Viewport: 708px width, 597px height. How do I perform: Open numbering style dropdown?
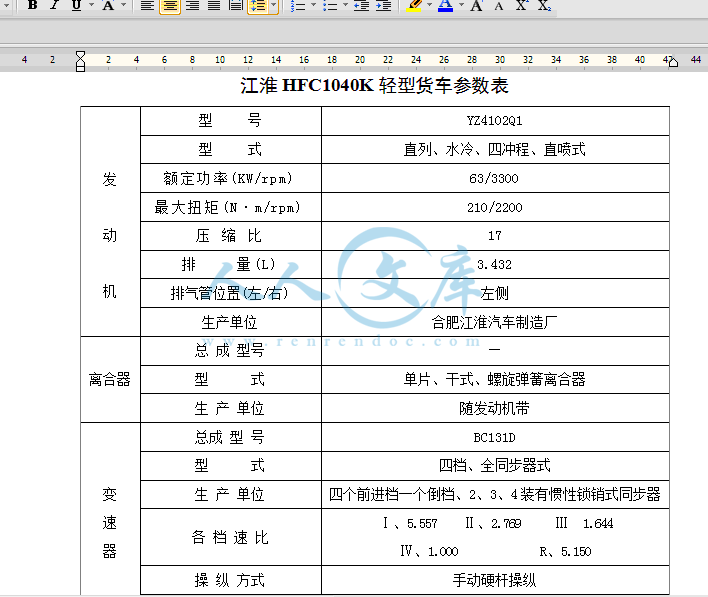coord(314,5)
